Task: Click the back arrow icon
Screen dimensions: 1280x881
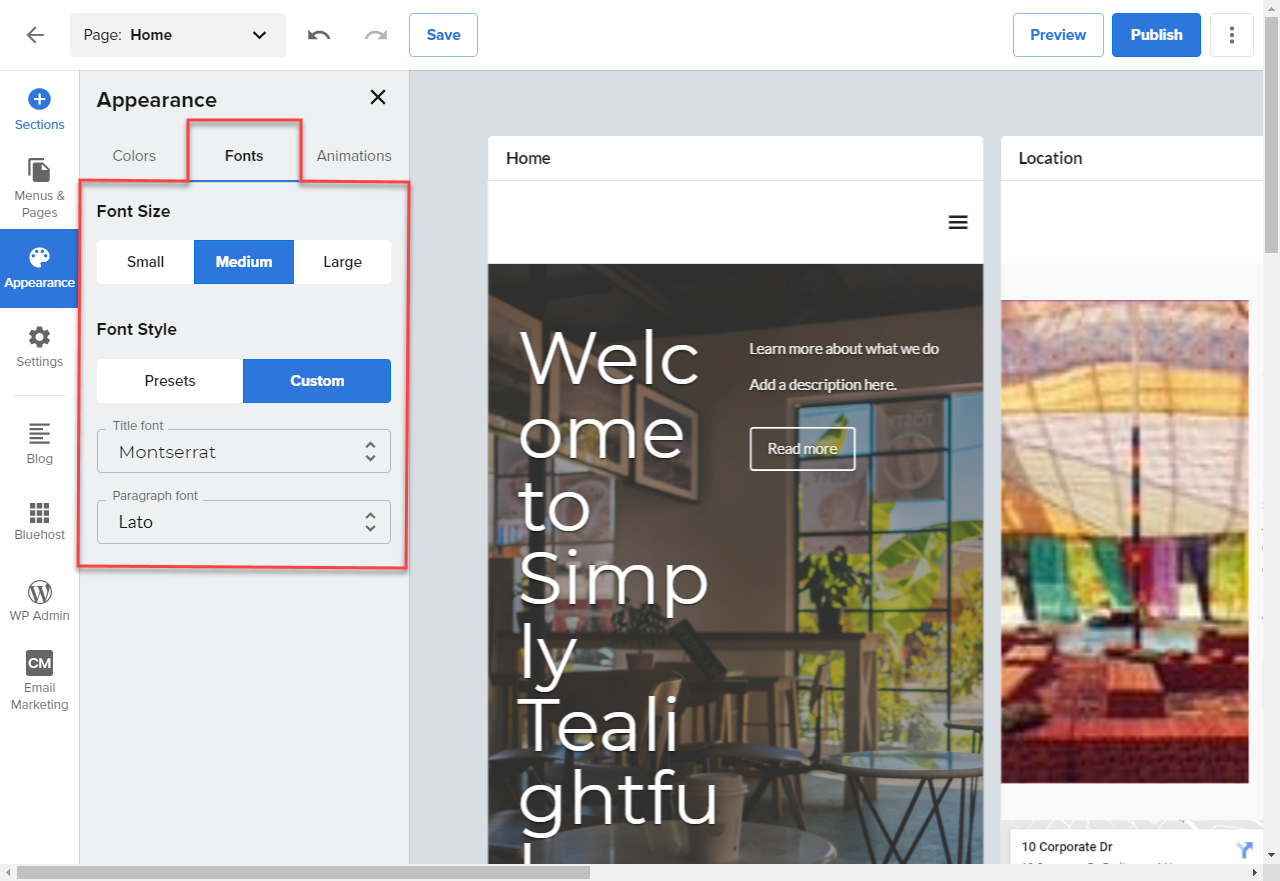Action: pos(35,35)
